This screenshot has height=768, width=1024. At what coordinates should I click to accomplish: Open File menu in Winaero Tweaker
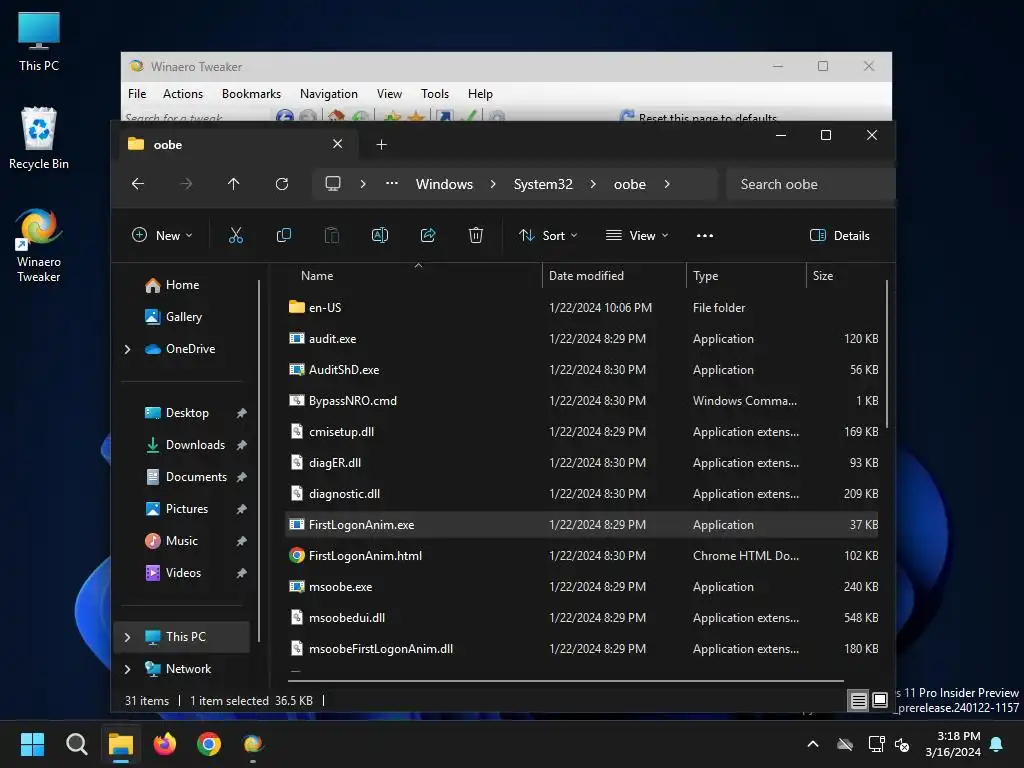(137, 94)
